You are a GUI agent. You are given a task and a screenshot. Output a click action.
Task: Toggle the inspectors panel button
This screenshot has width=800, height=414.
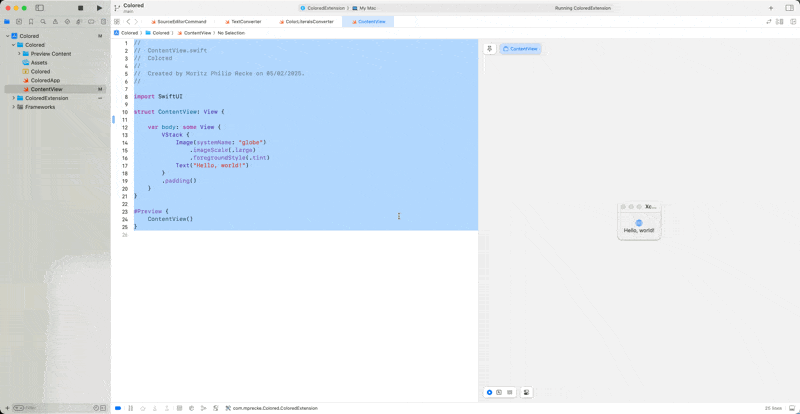coord(789,8)
